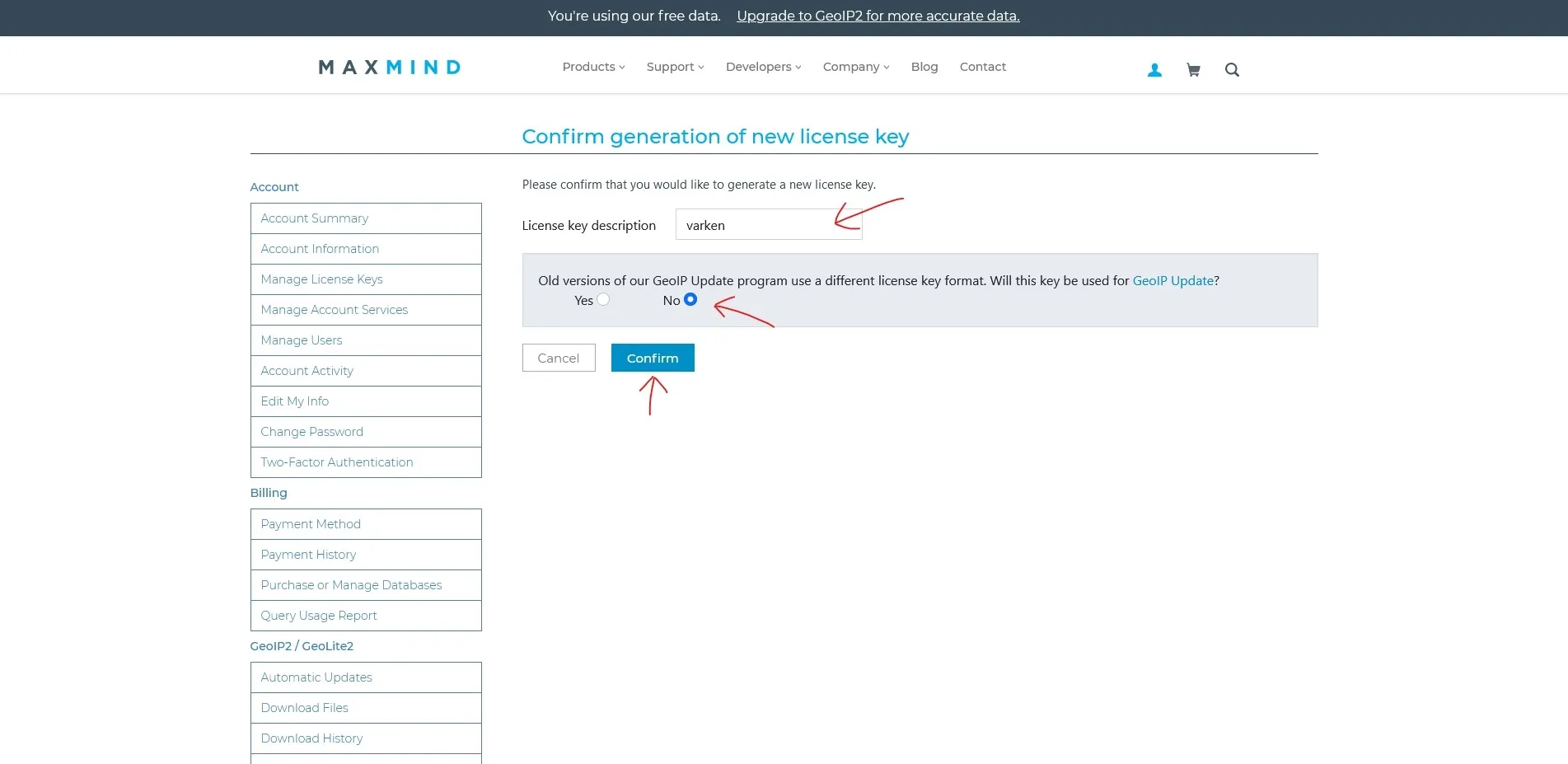
Task: Open the Payment History page
Action: 308,555
